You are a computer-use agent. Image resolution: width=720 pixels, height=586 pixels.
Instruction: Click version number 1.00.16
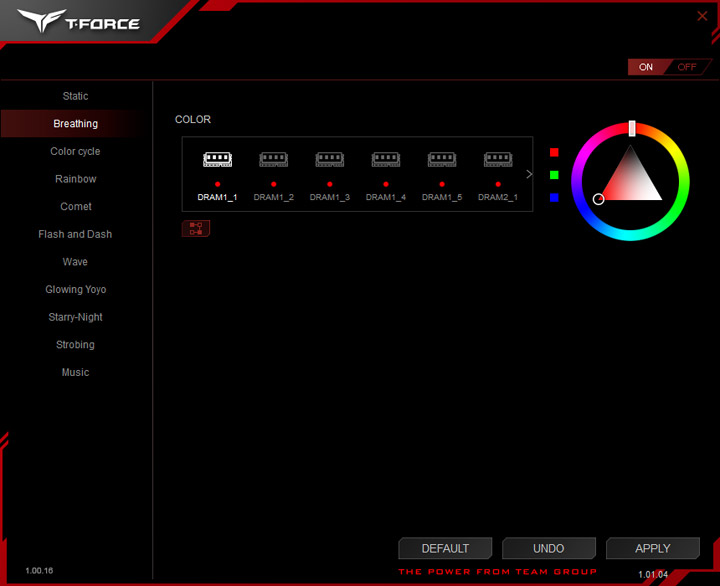(39, 570)
